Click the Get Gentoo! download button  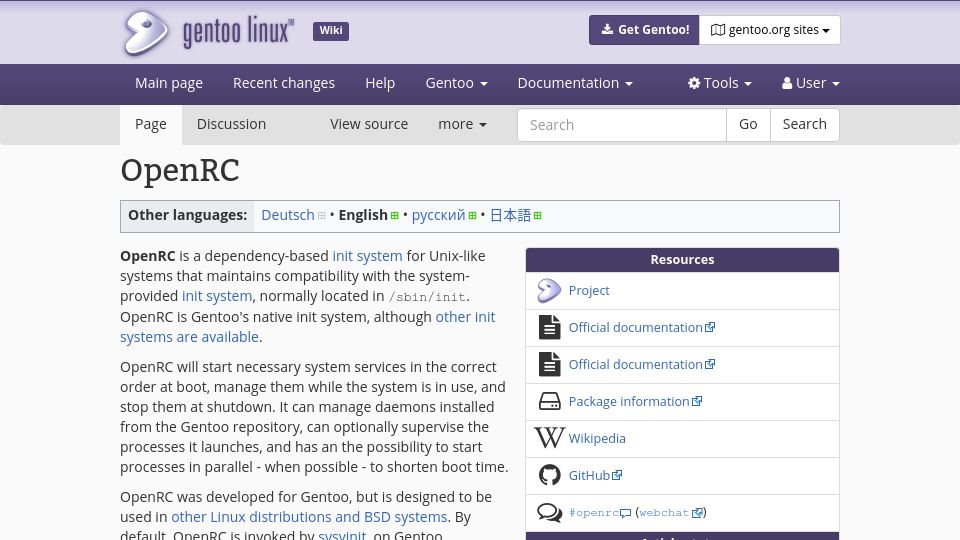(x=644, y=30)
